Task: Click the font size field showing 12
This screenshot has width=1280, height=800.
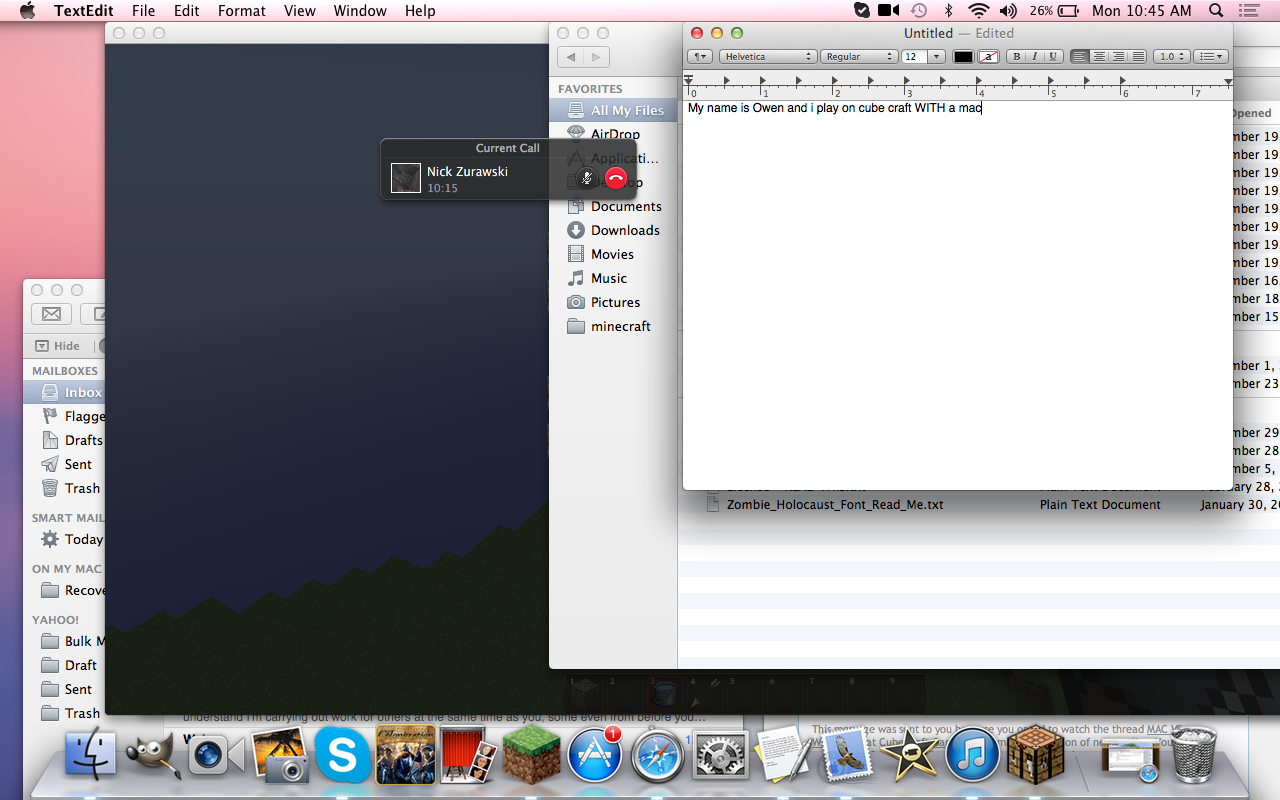Action: tap(915, 57)
